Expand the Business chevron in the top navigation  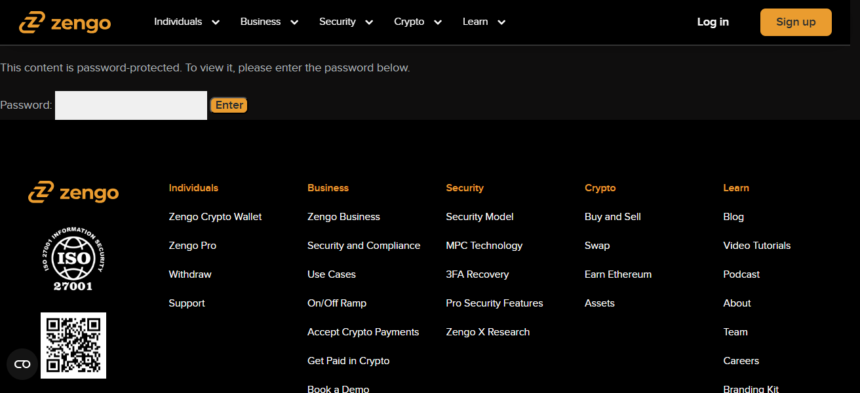coord(294,22)
